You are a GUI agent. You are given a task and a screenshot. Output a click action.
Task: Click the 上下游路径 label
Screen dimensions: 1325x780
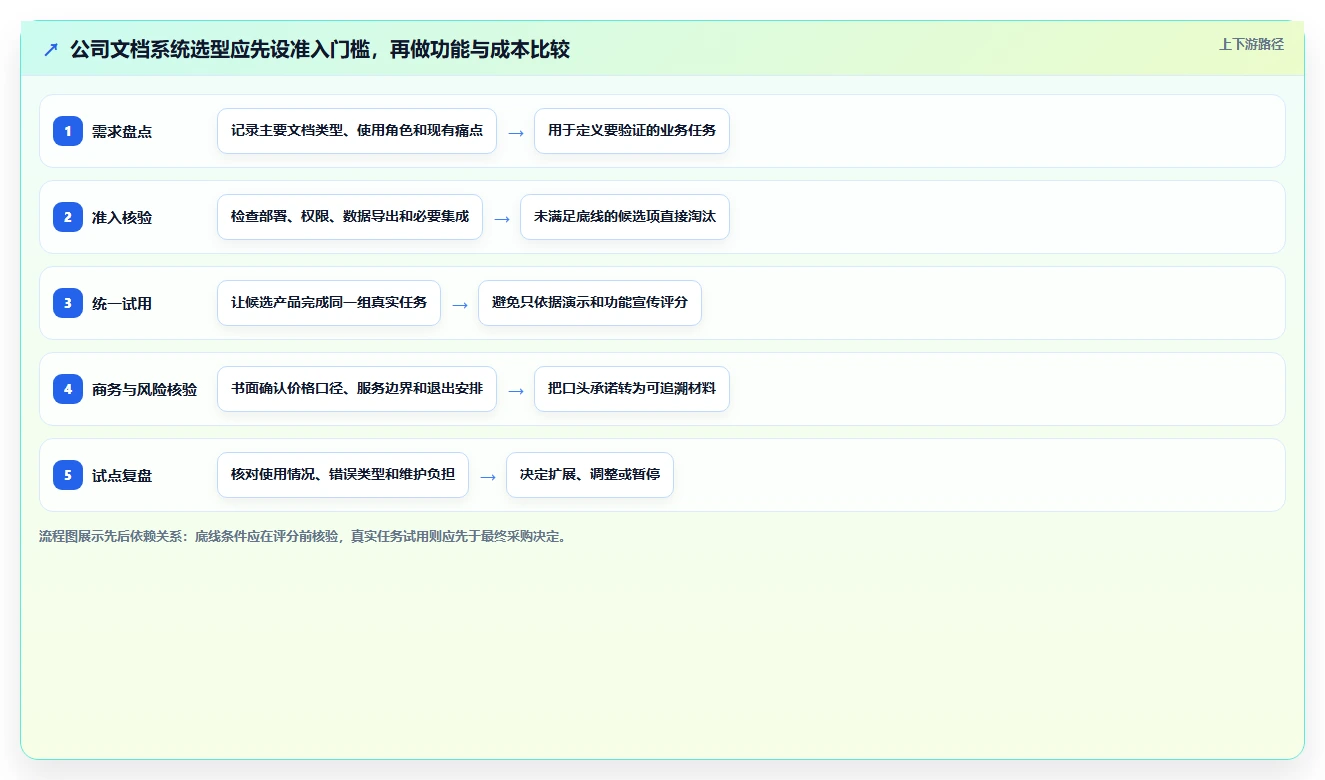[1251, 45]
